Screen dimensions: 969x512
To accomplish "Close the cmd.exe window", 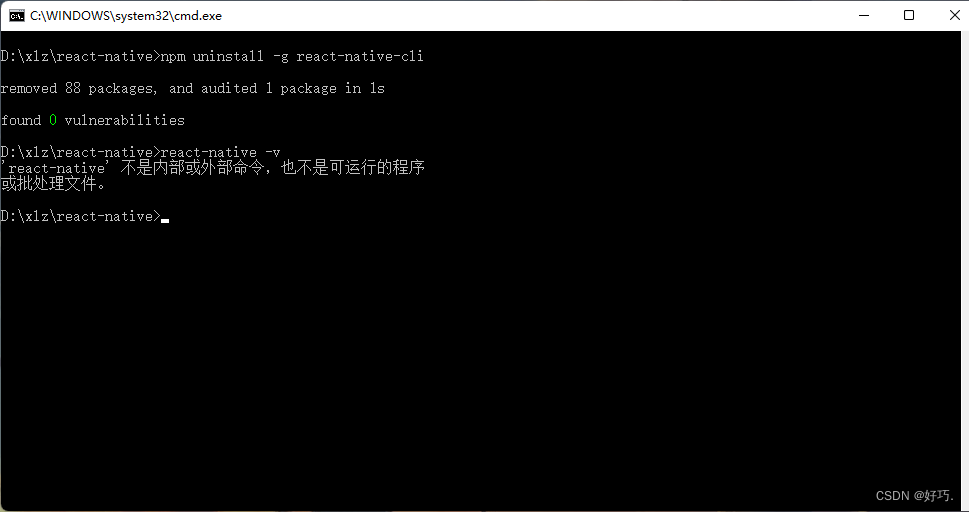I will tap(954, 15).
